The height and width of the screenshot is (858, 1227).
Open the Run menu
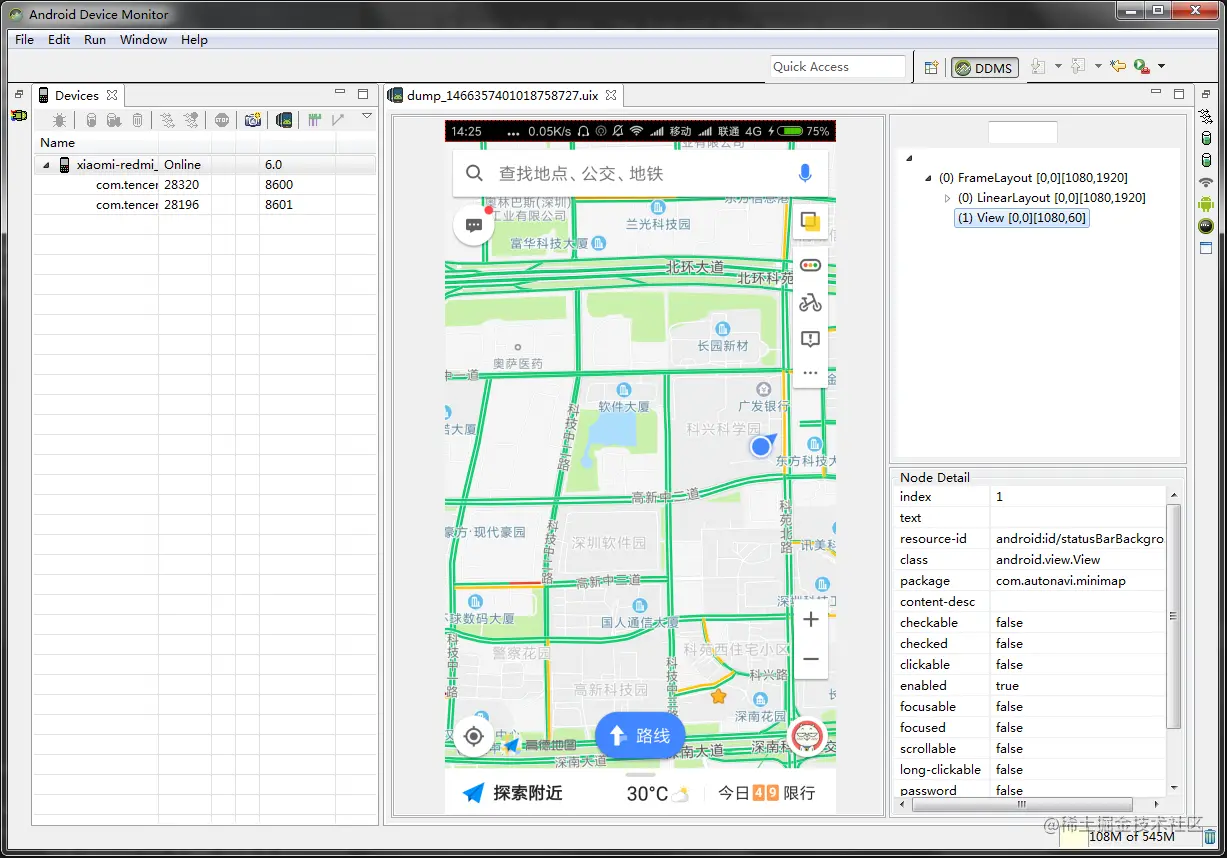95,39
